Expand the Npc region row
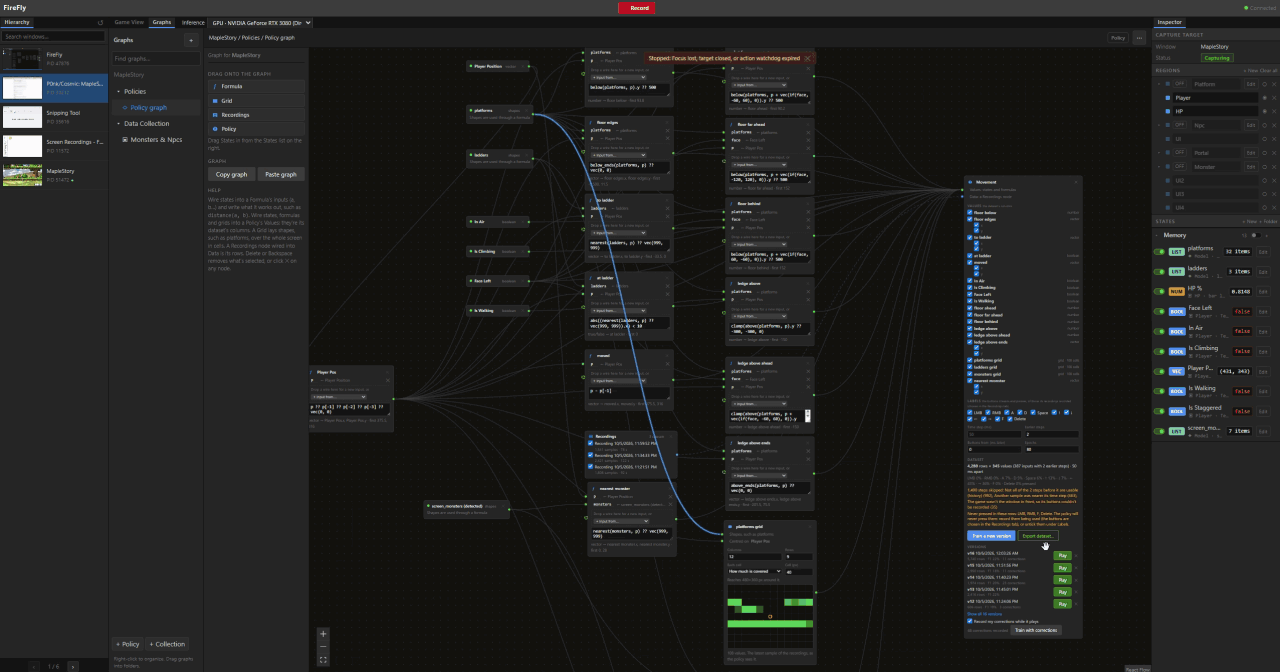This screenshot has height=672, width=1280. coord(1159,125)
